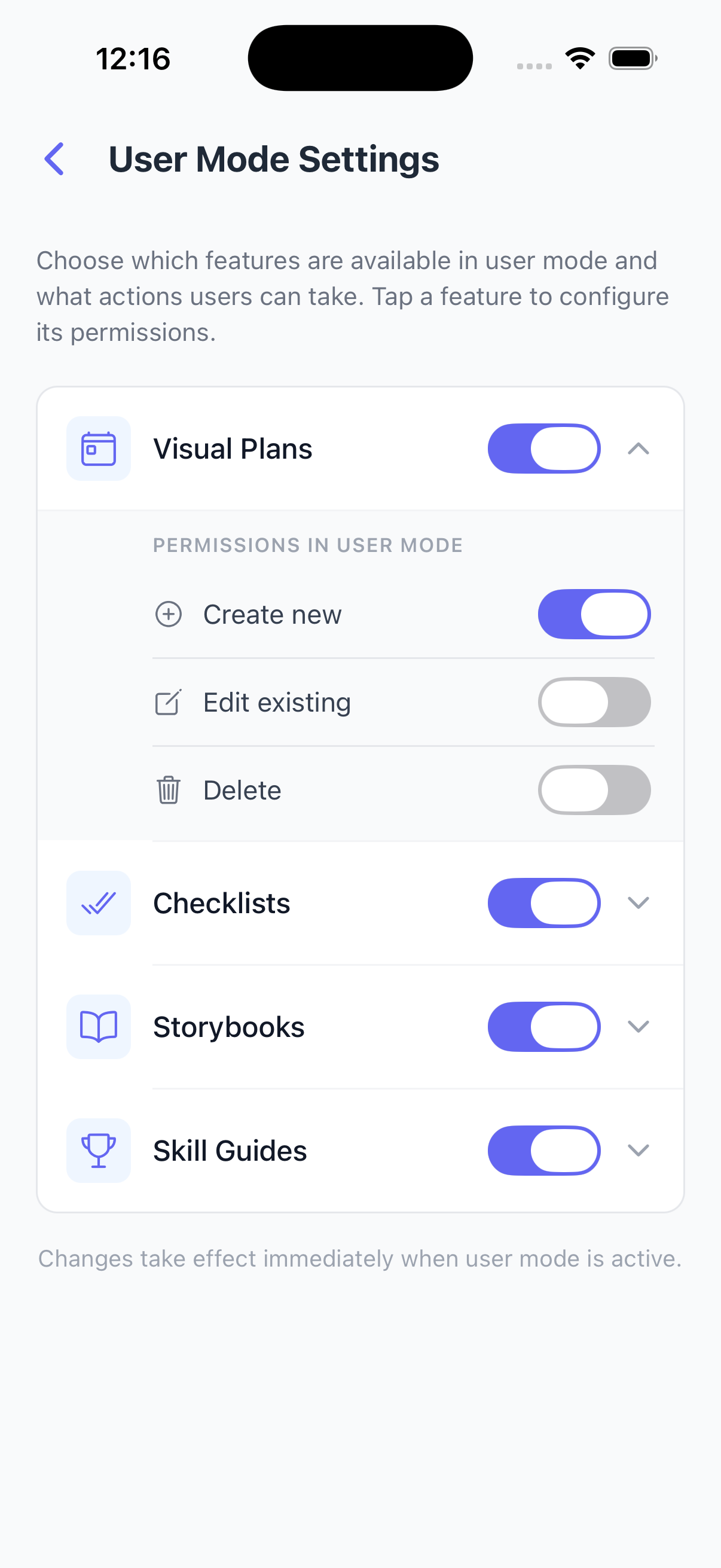Viewport: 721px width, 1568px height.
Task: Tap the Storybooks open book icon
Action: [x=99, y=1027]
